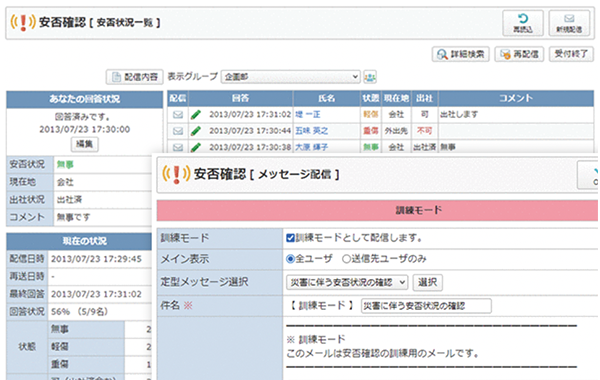
Task: Click 配信日時 value 2013/07/23 17:29:45
Action: 96,259
